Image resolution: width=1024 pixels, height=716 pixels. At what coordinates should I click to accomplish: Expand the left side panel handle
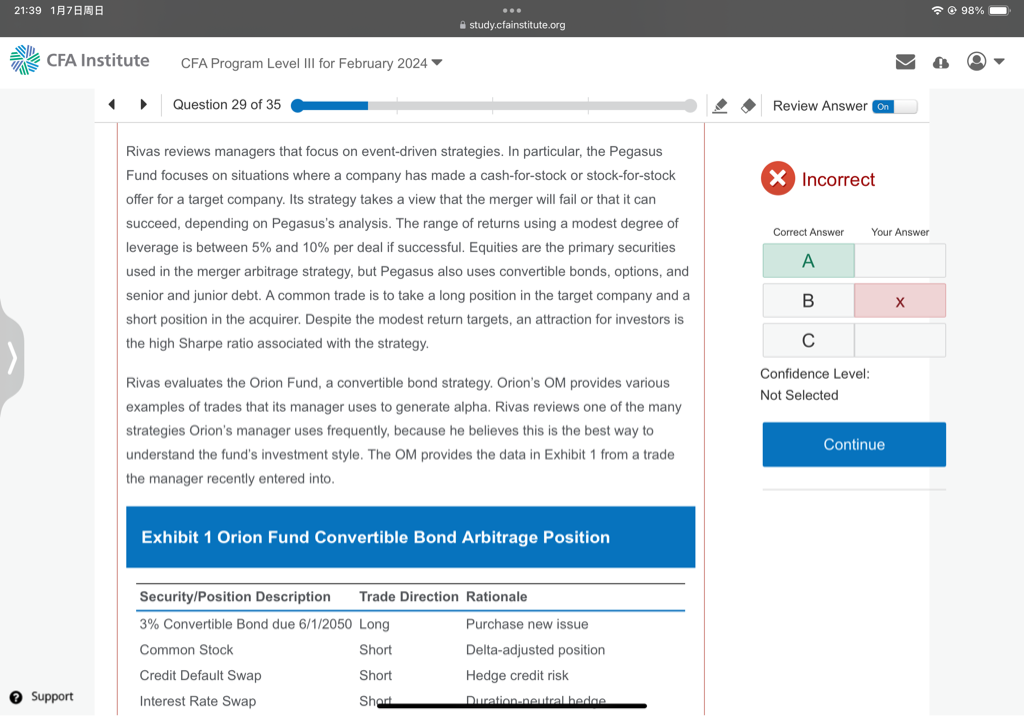[12, 357]
